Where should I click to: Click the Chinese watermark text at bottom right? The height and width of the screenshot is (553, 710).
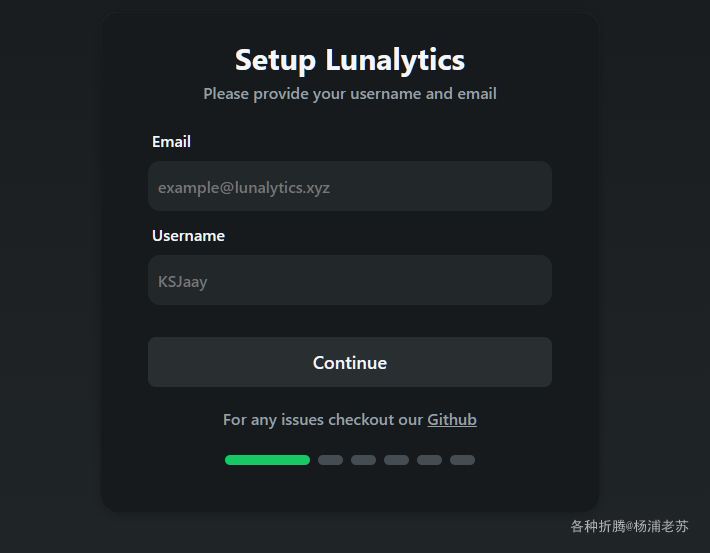point(629,526)
